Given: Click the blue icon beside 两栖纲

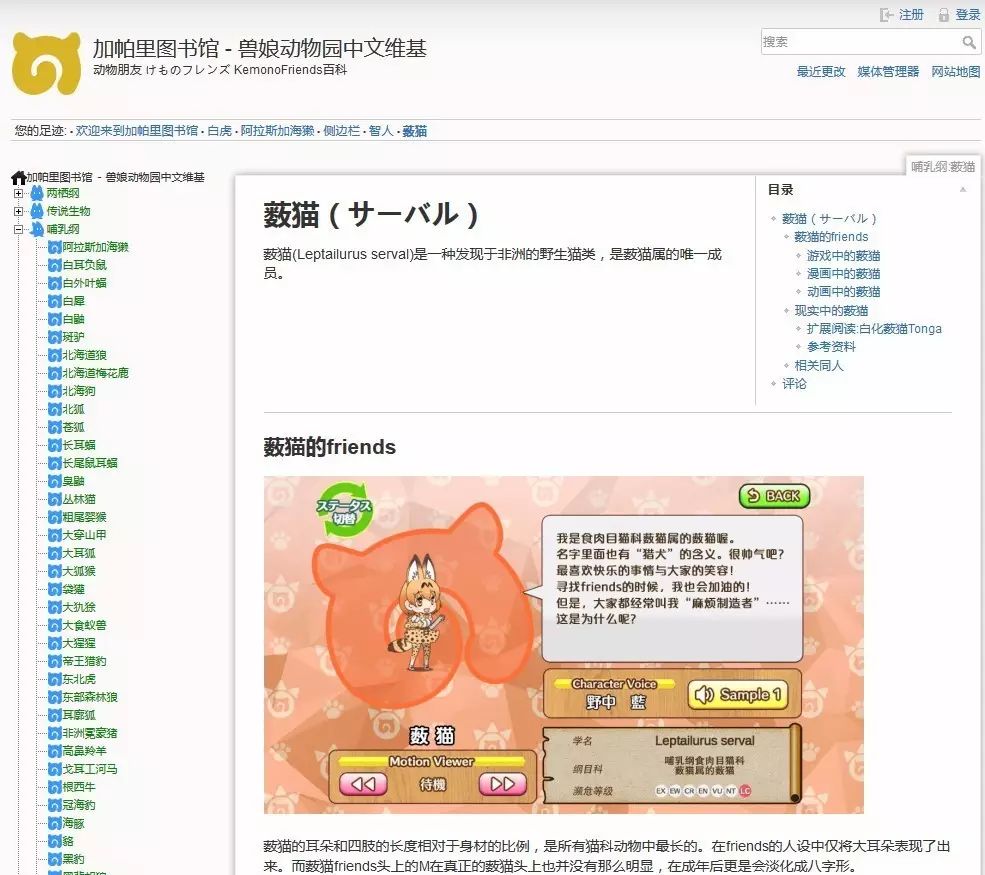Looking at the screenshot, I should click(x=38, y=193).
